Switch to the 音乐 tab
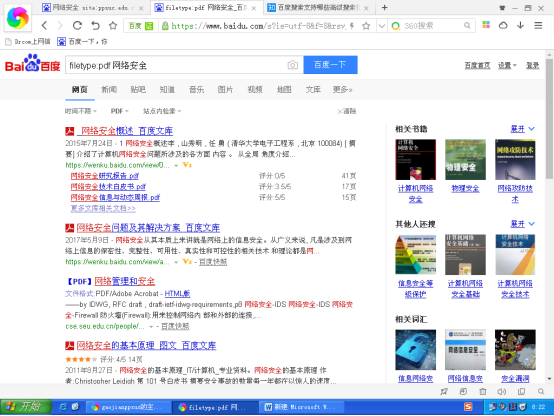Screen dimensions: 554x416 tap(196, 89)
